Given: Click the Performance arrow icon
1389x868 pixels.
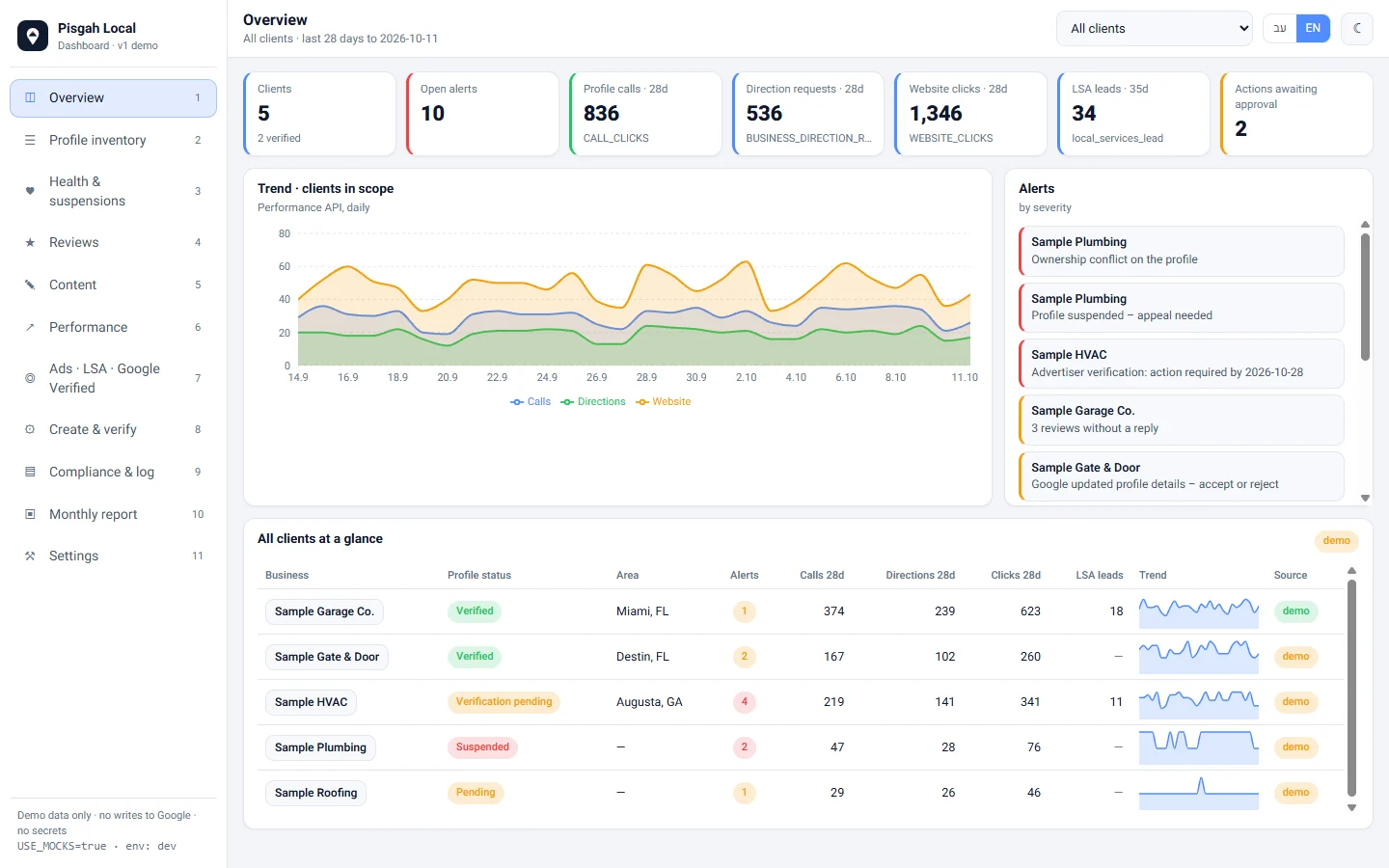Looking at the screenshot, I should [30, 327].
